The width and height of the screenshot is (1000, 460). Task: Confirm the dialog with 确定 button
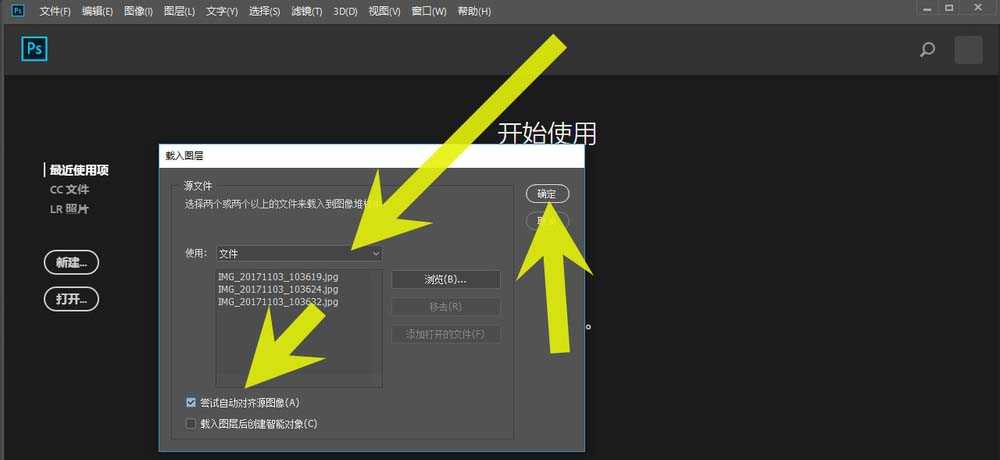(x=547, y=193)
